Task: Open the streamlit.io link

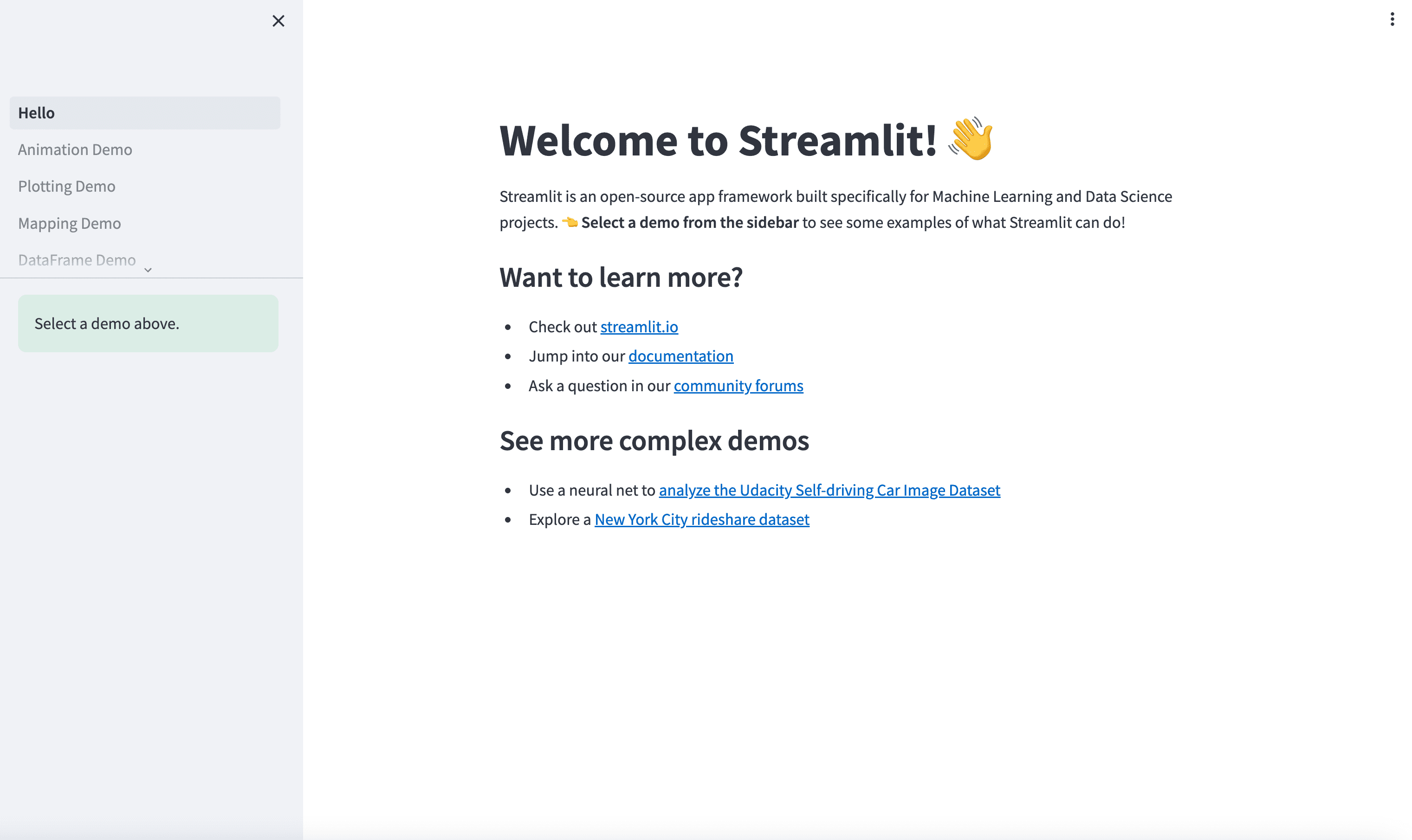Action: pos(639,327)
